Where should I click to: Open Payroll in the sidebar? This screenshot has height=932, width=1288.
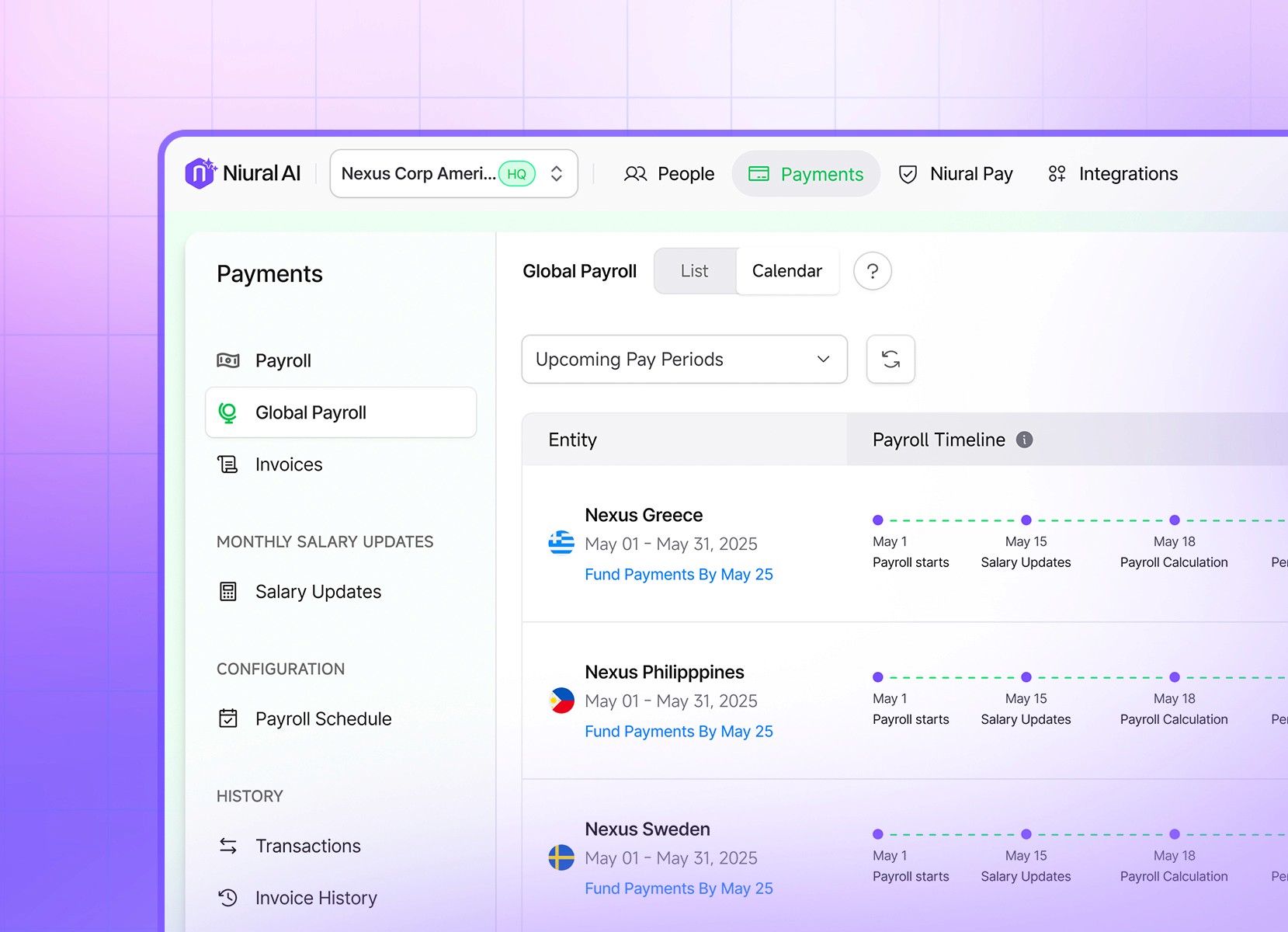coord(341,360)
